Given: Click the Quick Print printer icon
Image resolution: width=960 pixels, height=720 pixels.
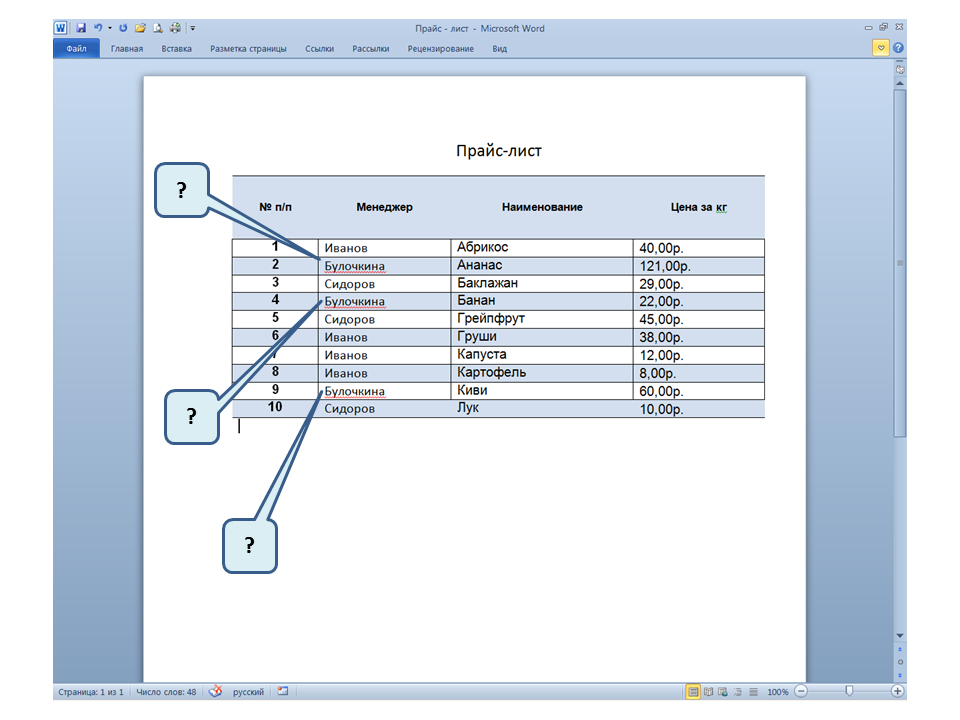Looking at the screenshot, I should click(176, 28).
